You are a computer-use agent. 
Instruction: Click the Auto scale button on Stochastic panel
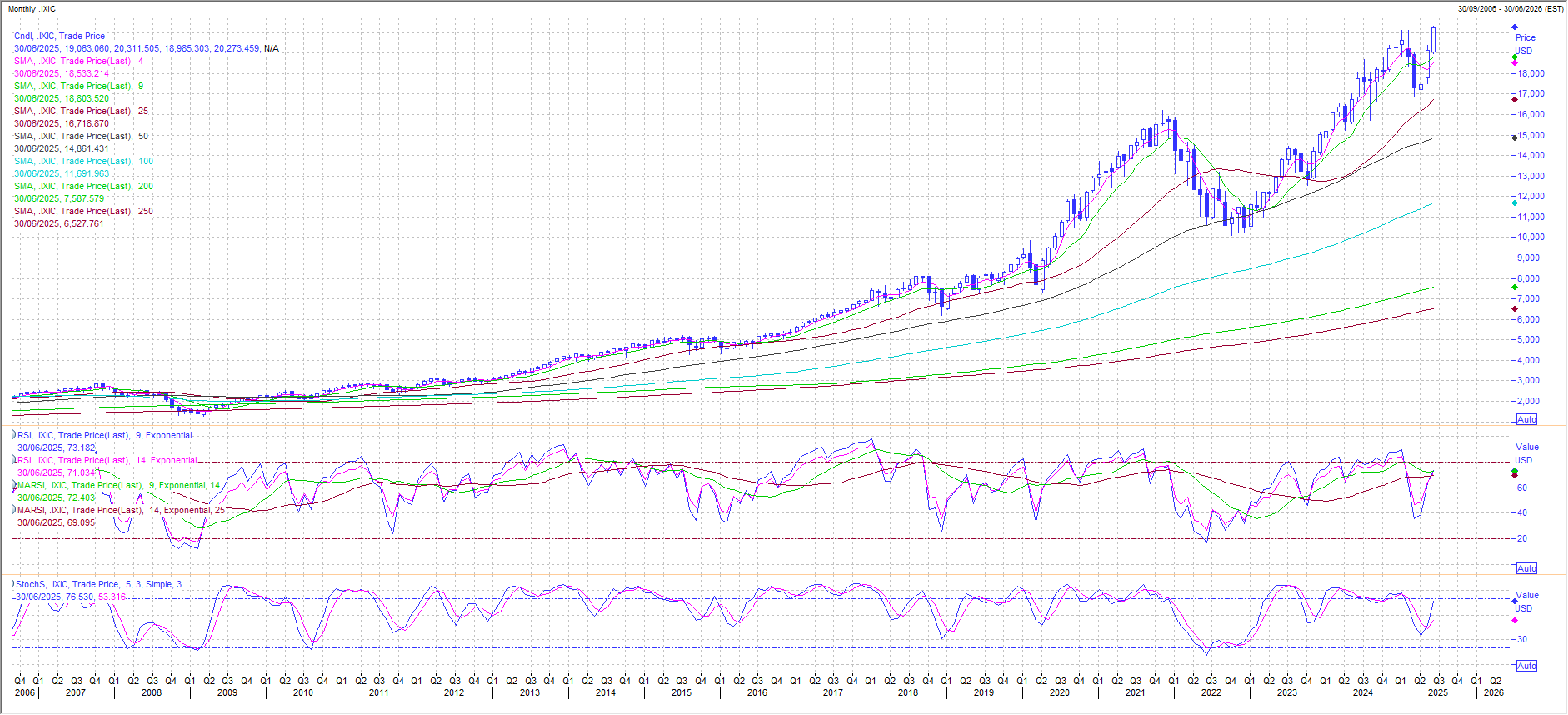pyautogui.click(x=1526, y=666)
